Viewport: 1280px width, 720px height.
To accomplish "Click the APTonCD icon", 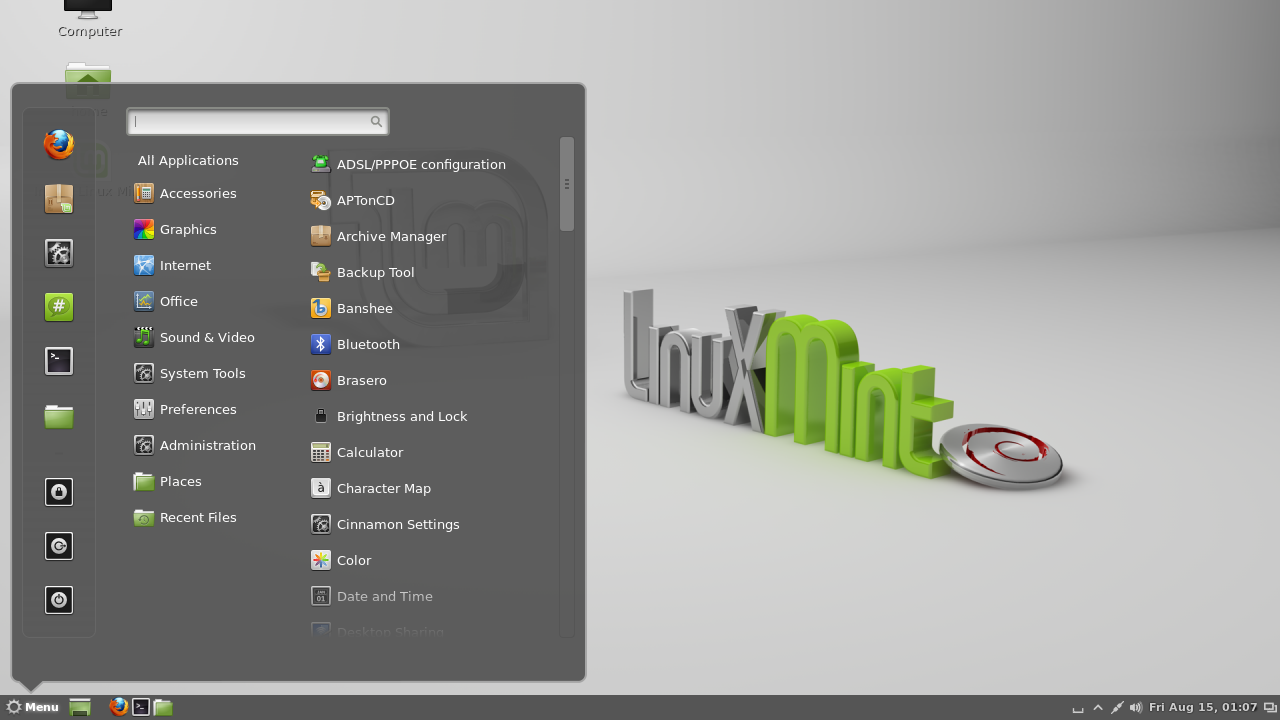I will pos(321,200).
